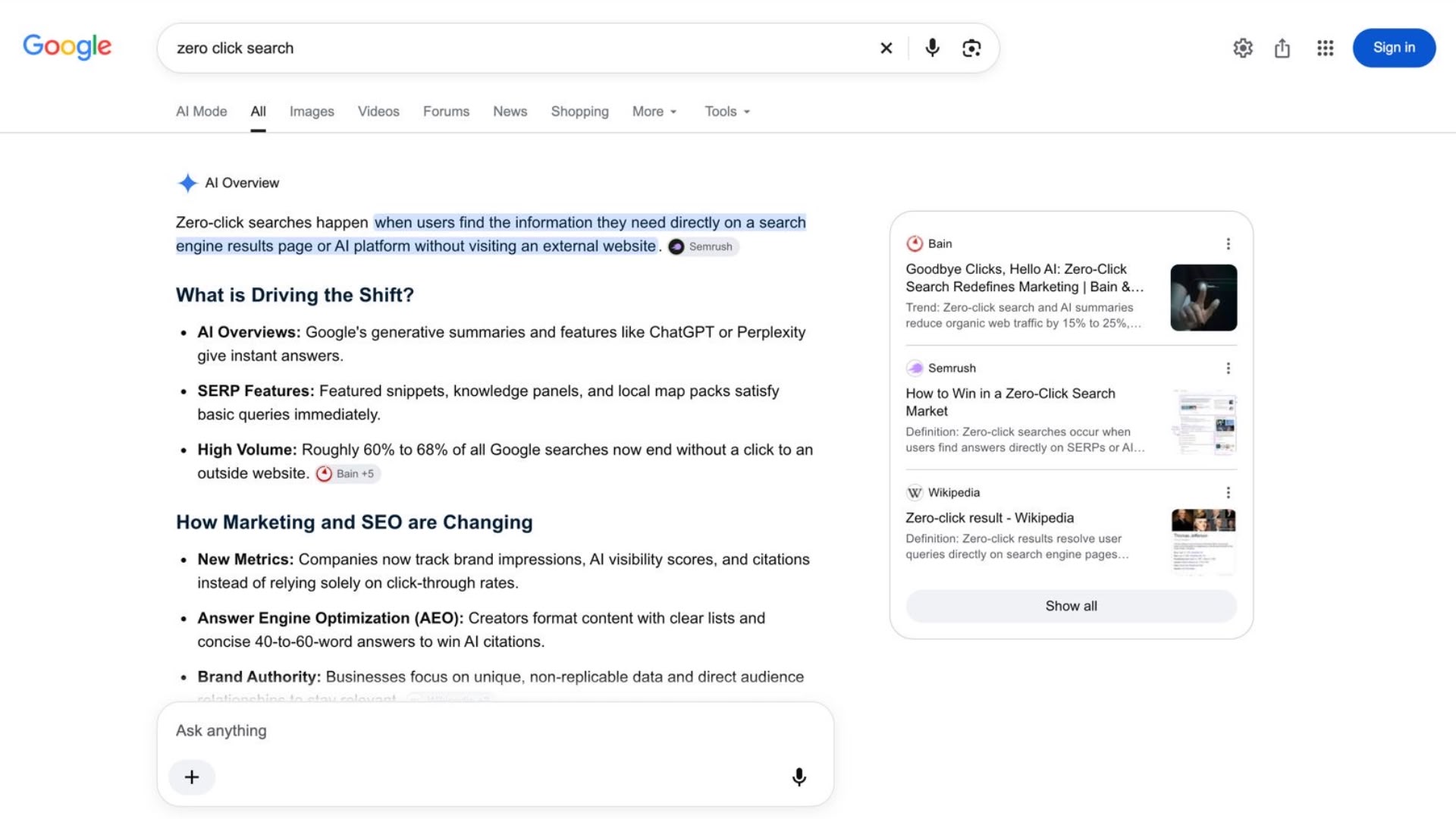
Task: Select the All results tab
Action: pyautogui.click(x=258, y=111)
